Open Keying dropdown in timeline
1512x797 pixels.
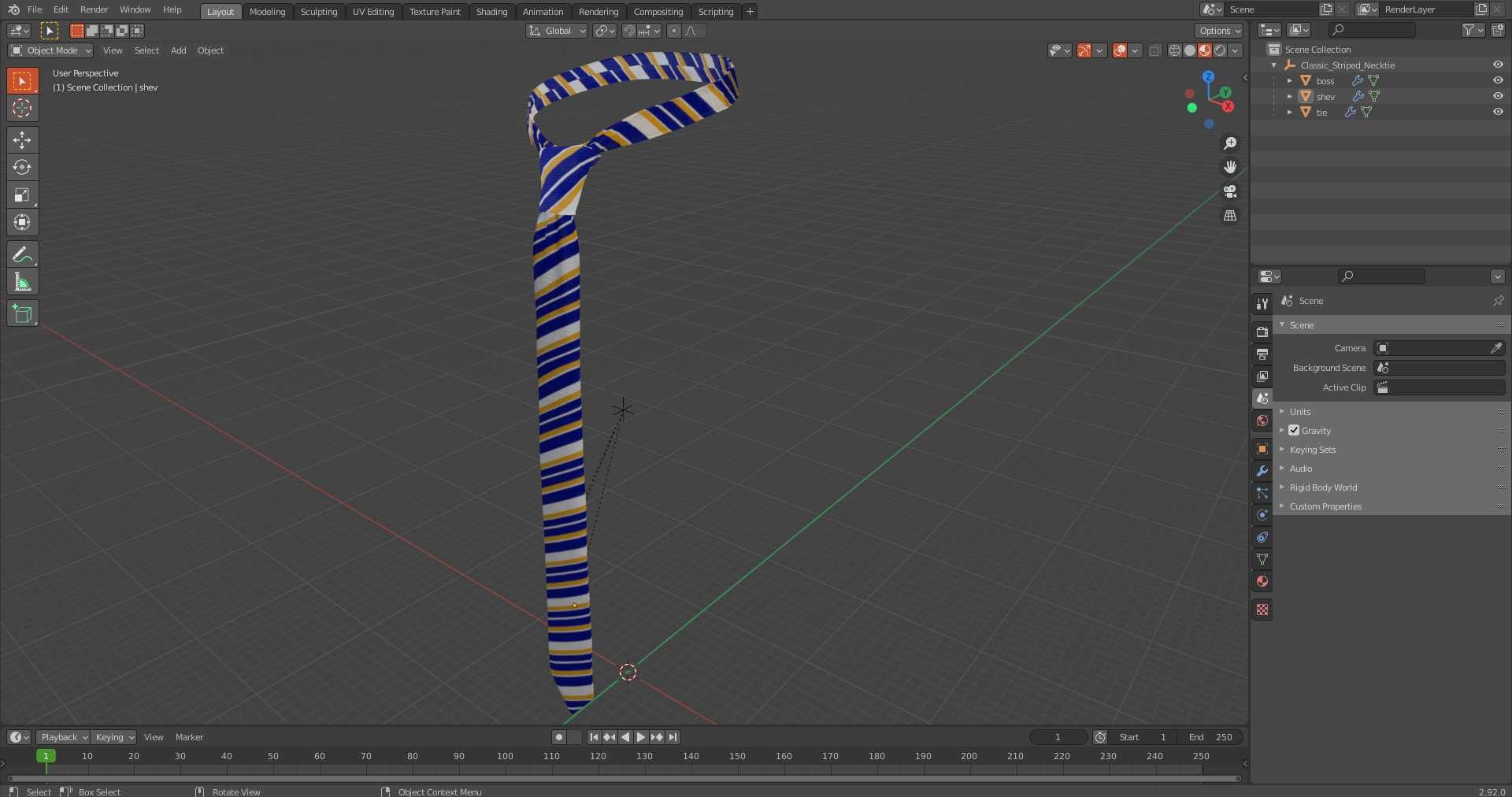click(x=114, y=737)
